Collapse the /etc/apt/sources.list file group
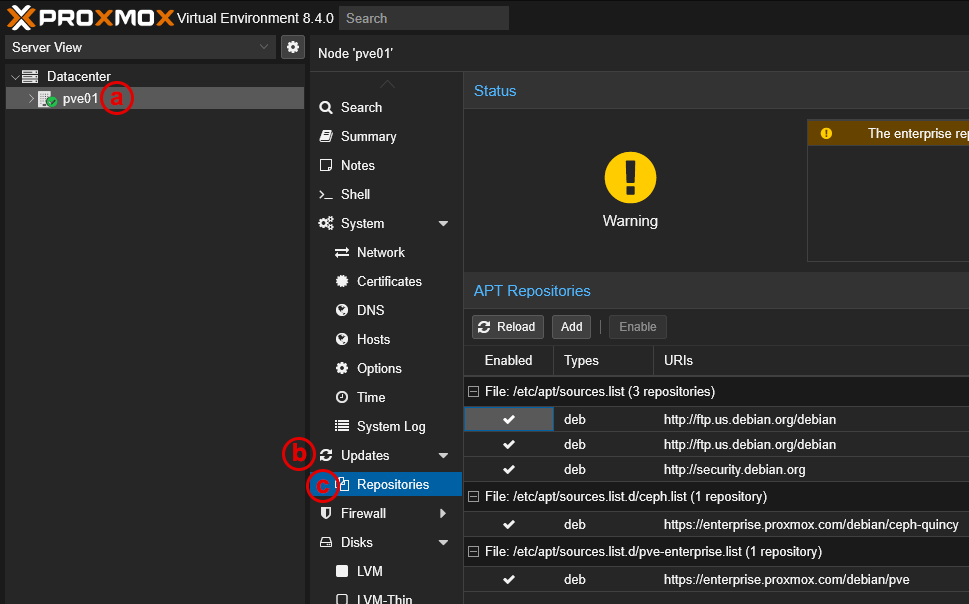The height and width of the screenshot is (604, 969). click(473, 392)
